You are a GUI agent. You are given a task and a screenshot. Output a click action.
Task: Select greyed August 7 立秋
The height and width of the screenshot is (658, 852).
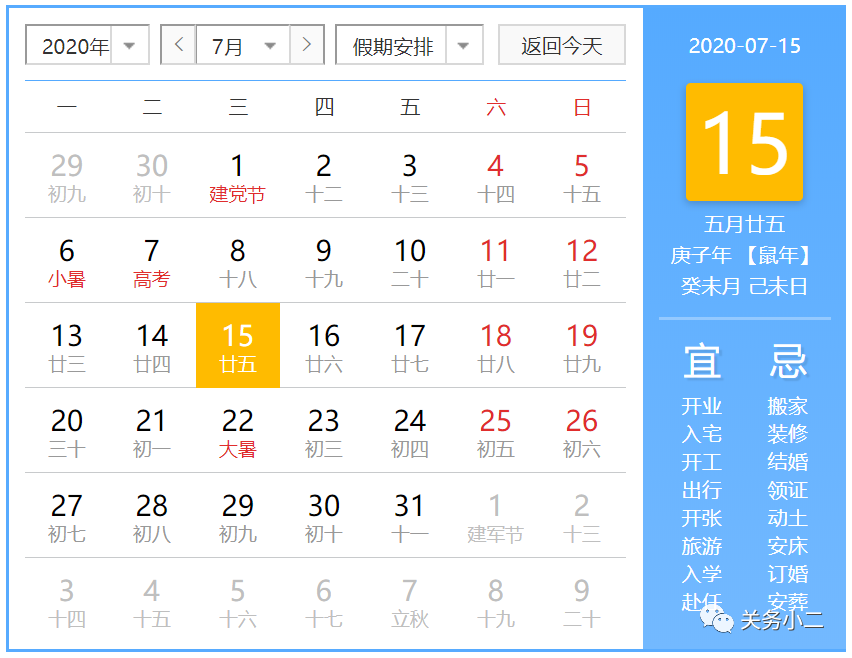click(410, 601)
